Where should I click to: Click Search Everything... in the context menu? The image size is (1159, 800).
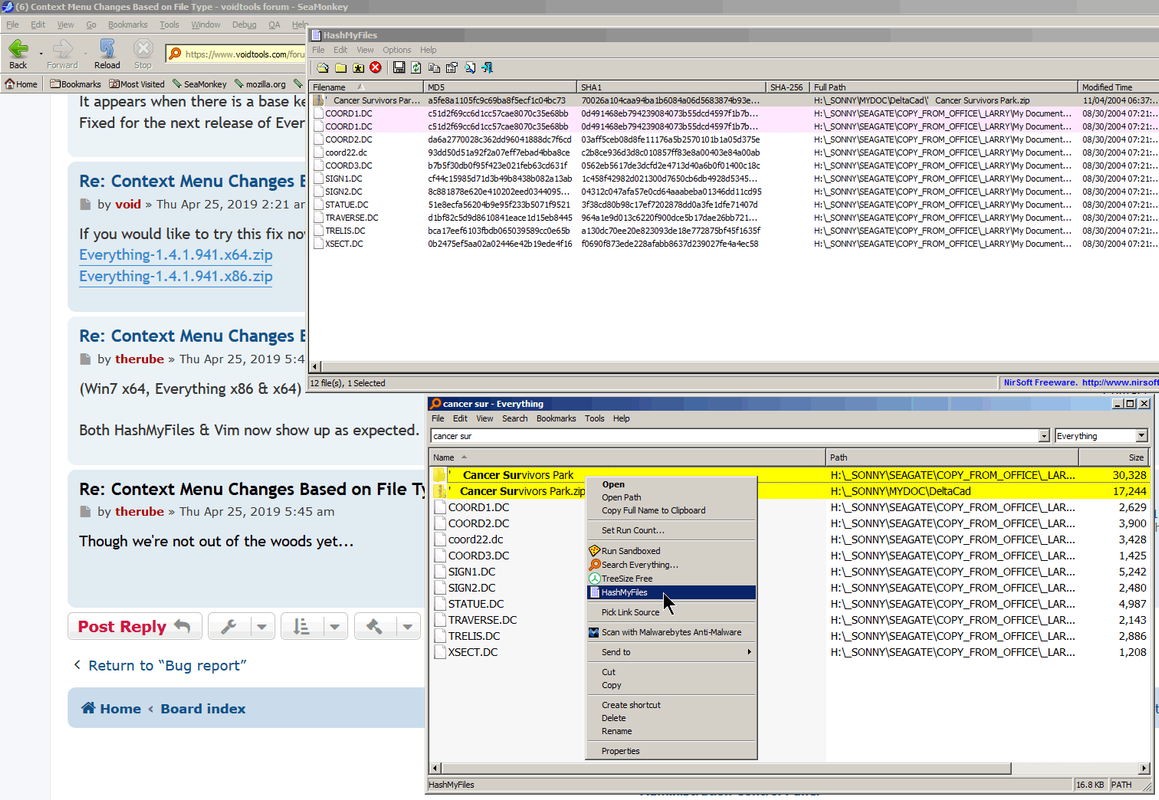click(x=671, y=565)
